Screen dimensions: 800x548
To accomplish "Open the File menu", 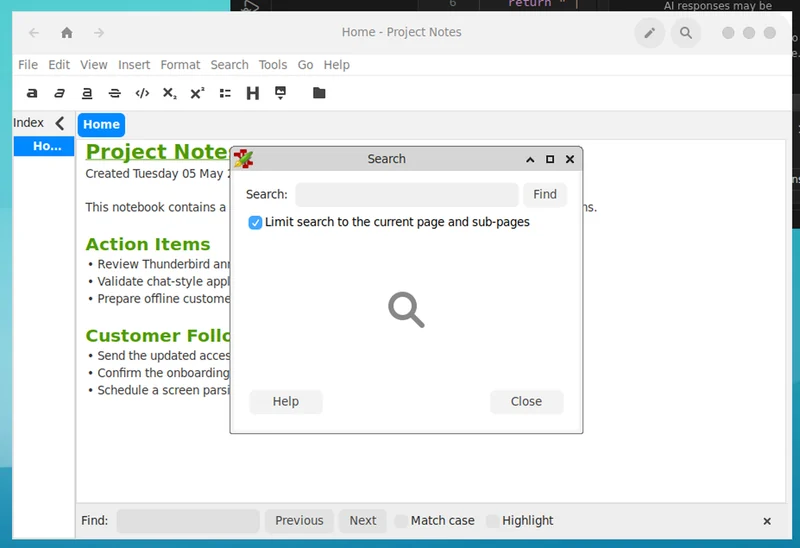I will [x=28, y=65].
